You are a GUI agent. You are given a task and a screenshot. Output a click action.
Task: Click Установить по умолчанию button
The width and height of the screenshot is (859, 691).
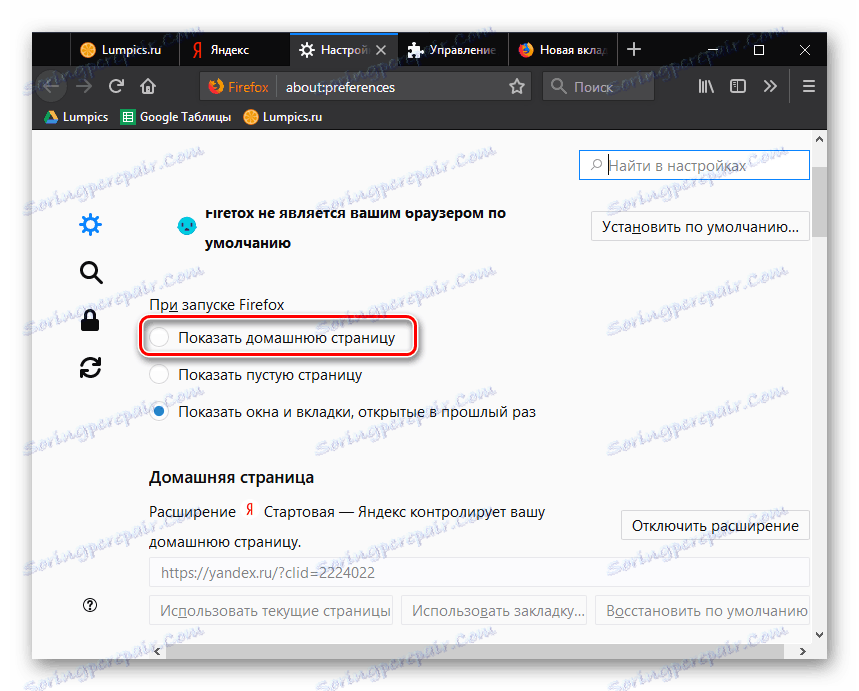[700, 226]
